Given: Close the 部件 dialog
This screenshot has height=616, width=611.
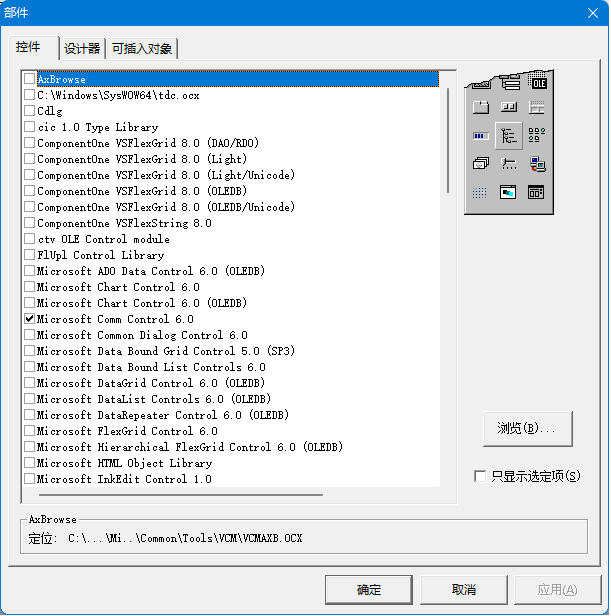Looking at the screenshot, I should click(x=593, y=13).
